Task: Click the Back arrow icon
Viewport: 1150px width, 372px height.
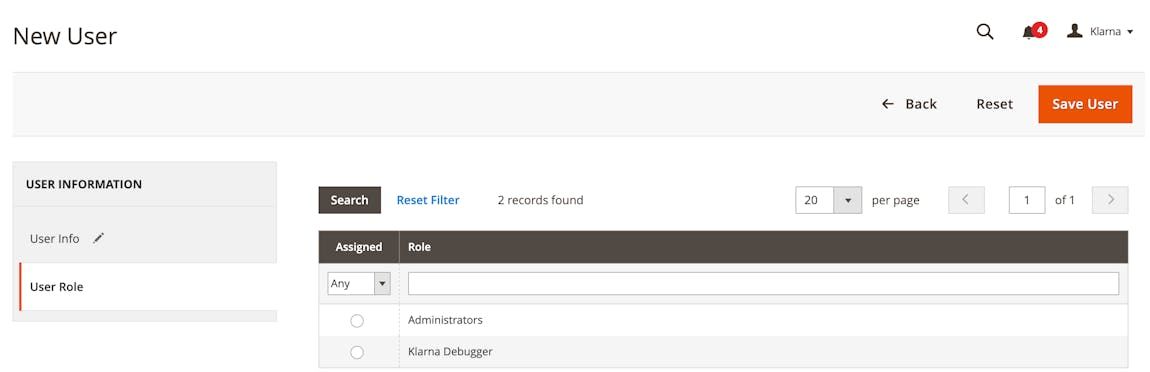Action: pyautogui.click(x=887, y=104)
